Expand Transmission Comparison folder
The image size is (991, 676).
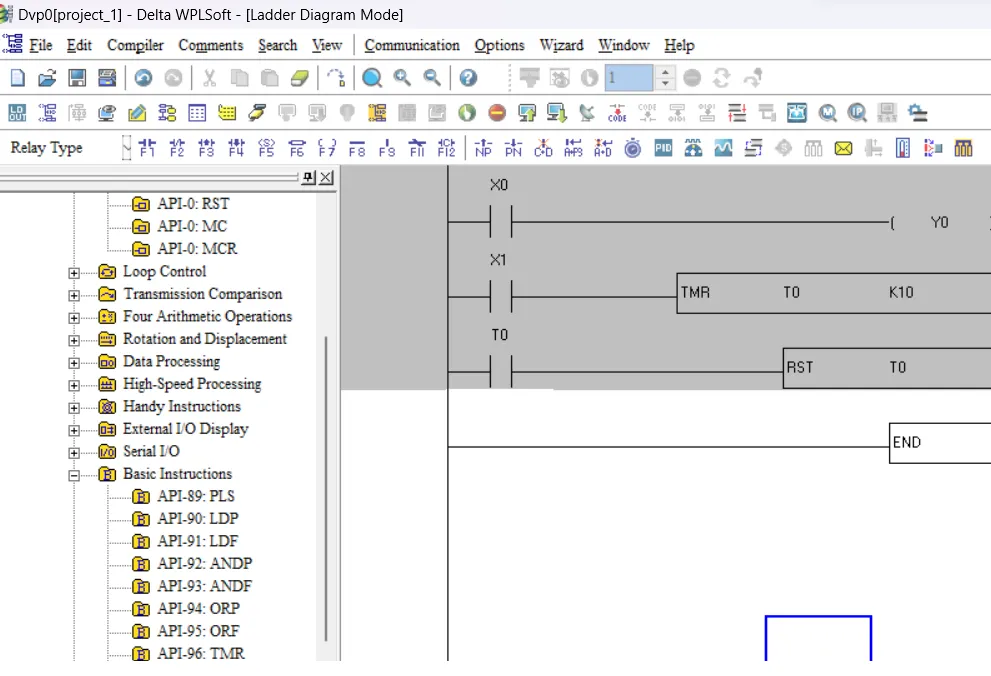74,296
